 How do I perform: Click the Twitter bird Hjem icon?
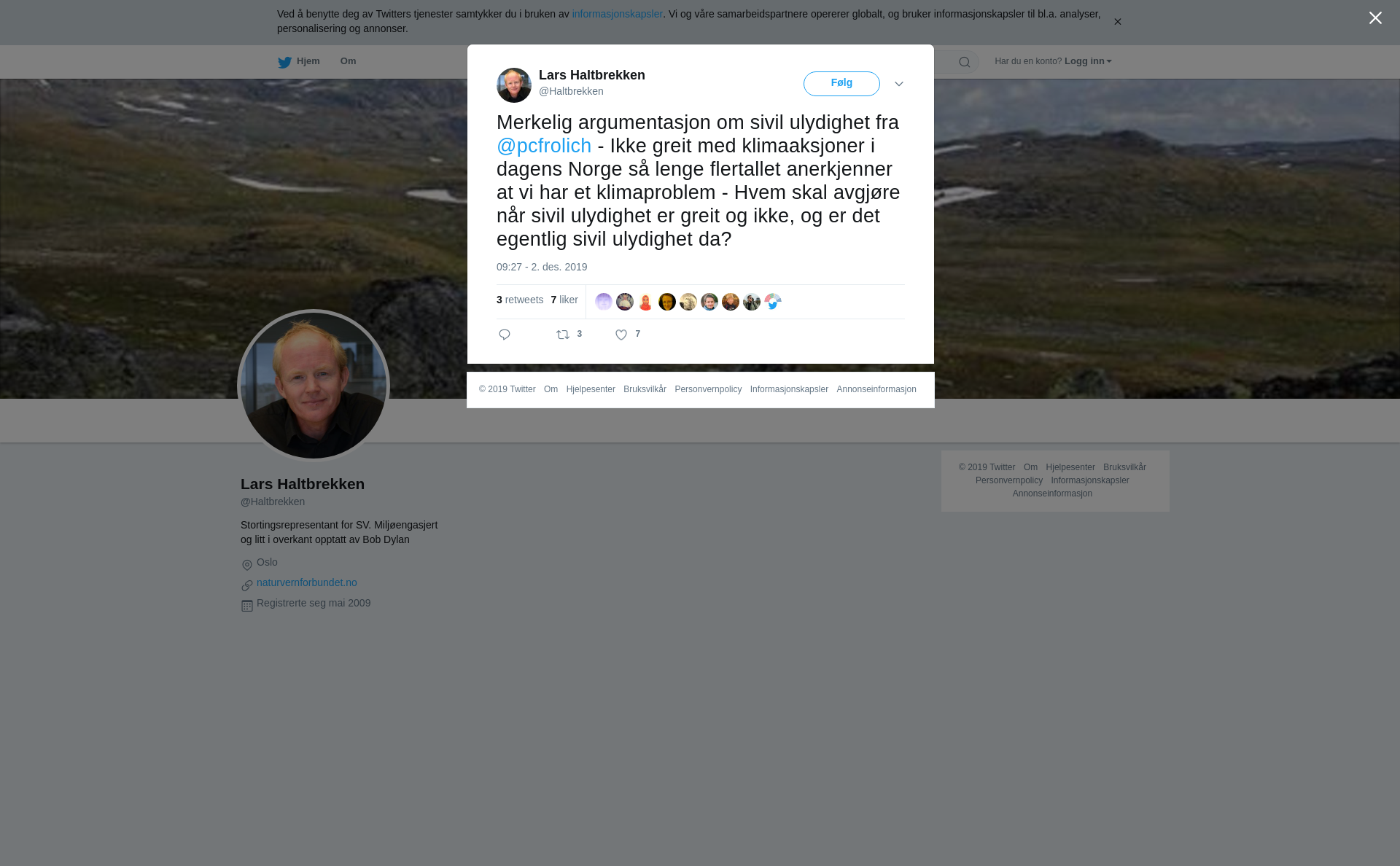284,62
